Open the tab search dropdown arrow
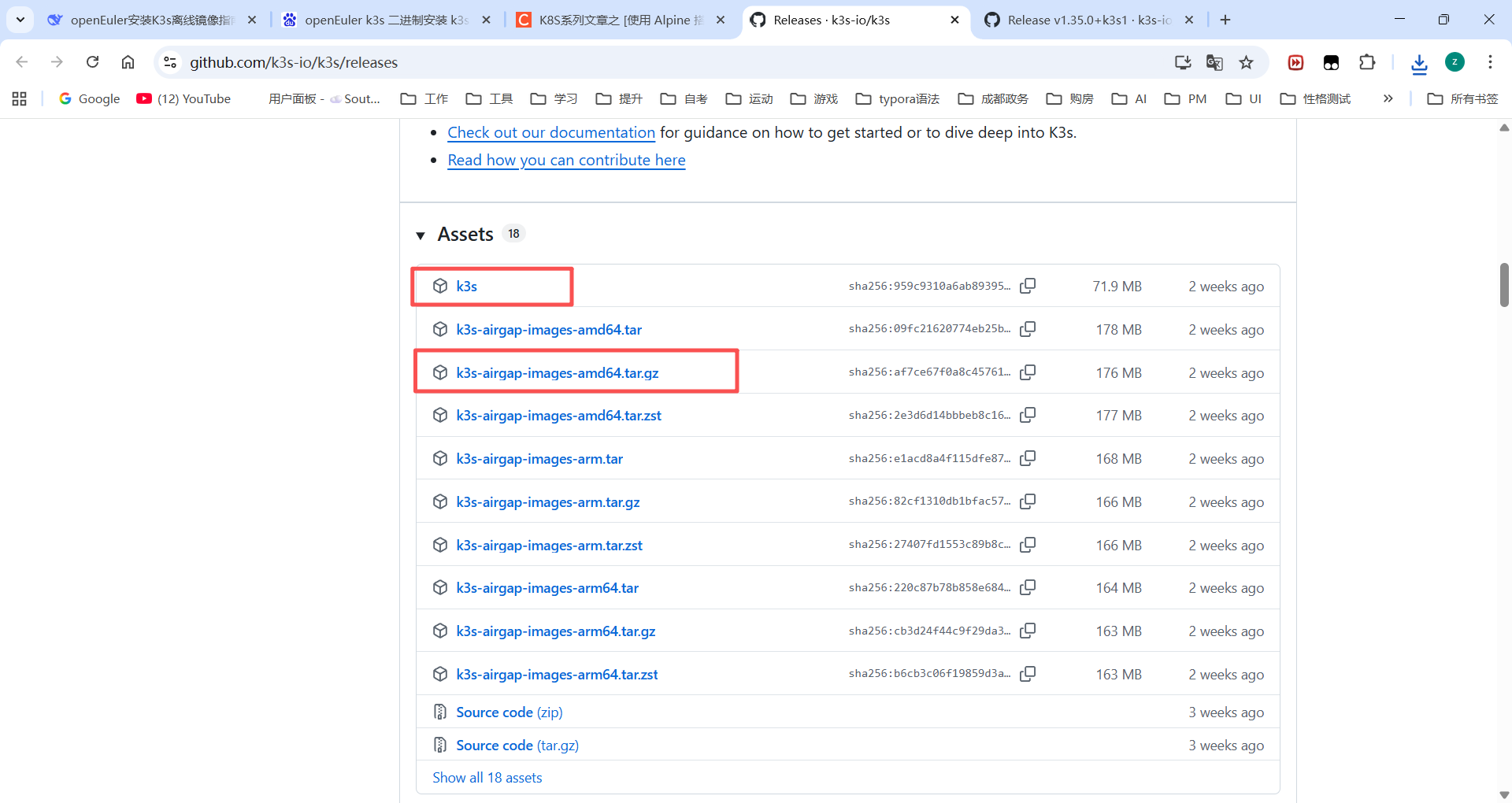Image resolution: width=1512 pixels, height=803 pixels. pyautogui.click(x=20, y=20)
